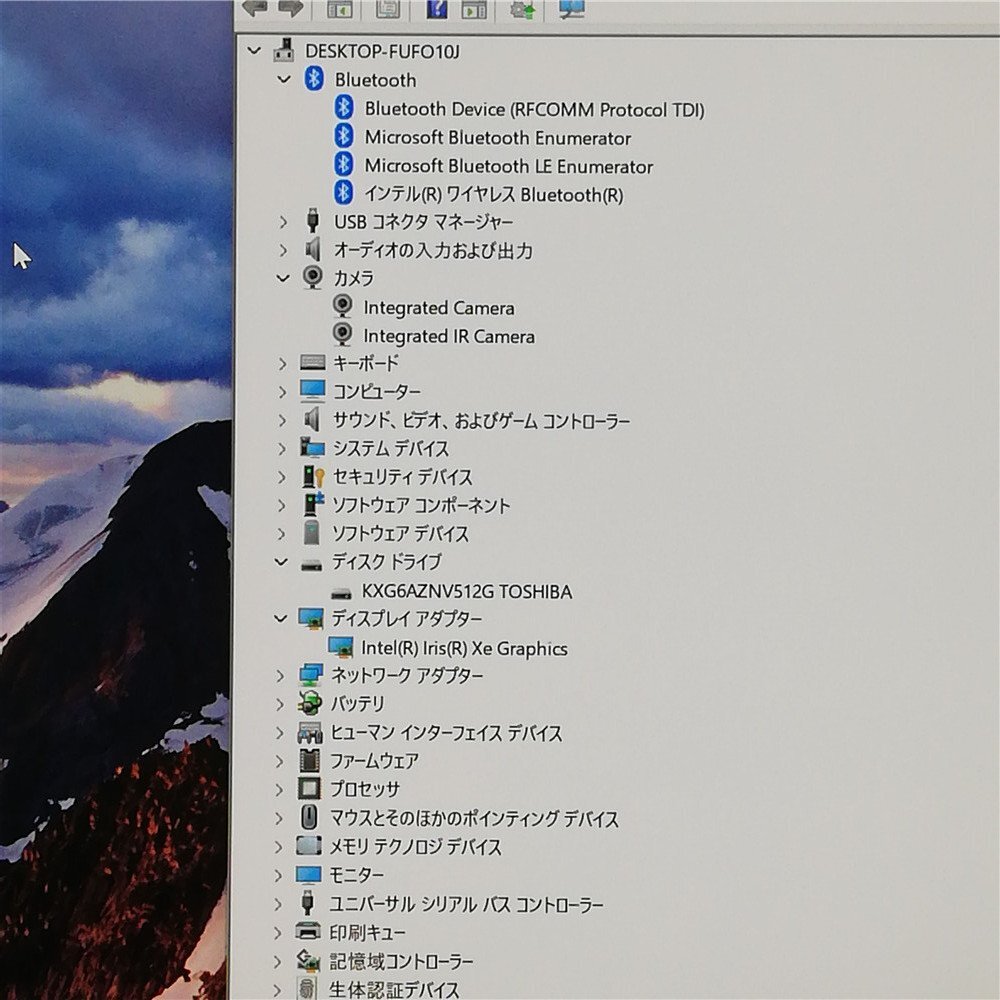The width and height of the screenshot is (1000, 1000).
Task: Click the display adapter icon for Intel(R) Iris(R) Xe Graphics
Action: (340, 647)
